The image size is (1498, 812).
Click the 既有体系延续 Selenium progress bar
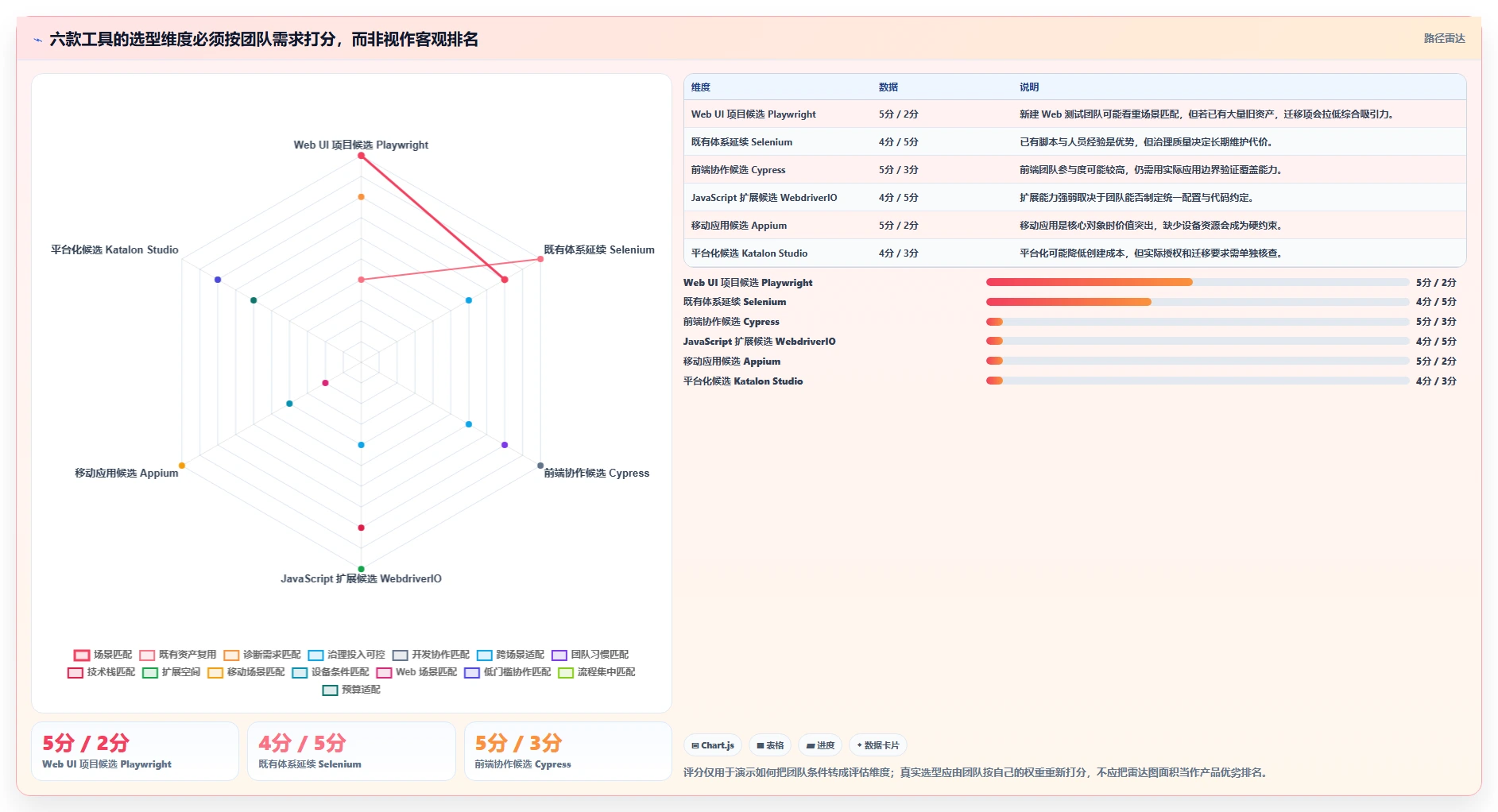1198,302
